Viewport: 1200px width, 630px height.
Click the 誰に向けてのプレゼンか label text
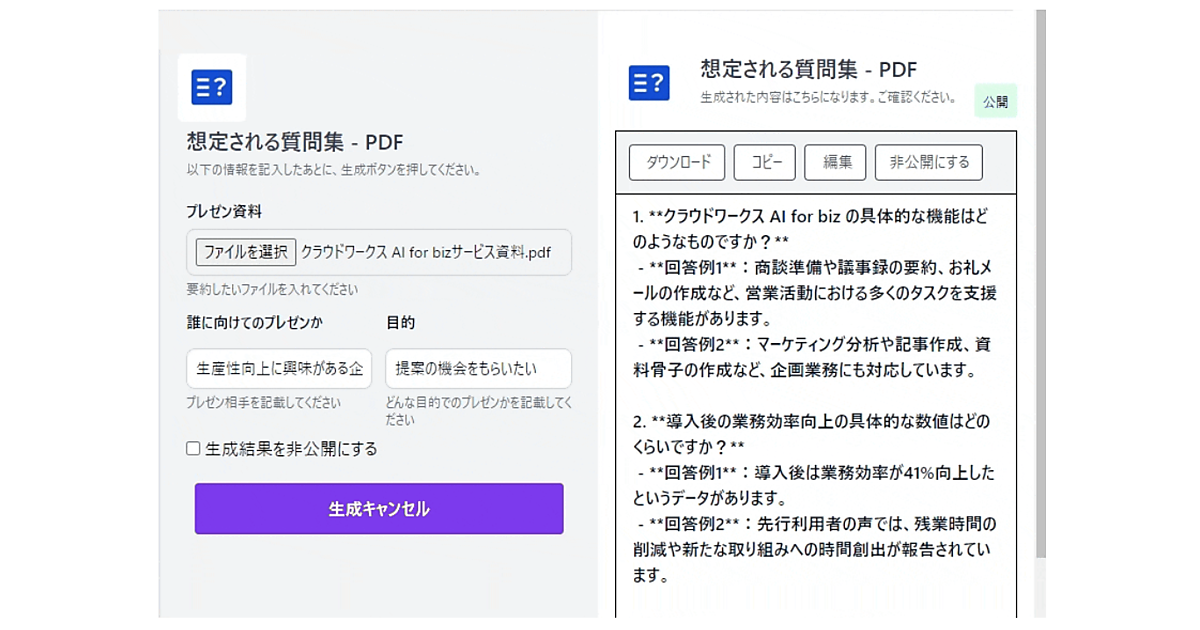254,323
